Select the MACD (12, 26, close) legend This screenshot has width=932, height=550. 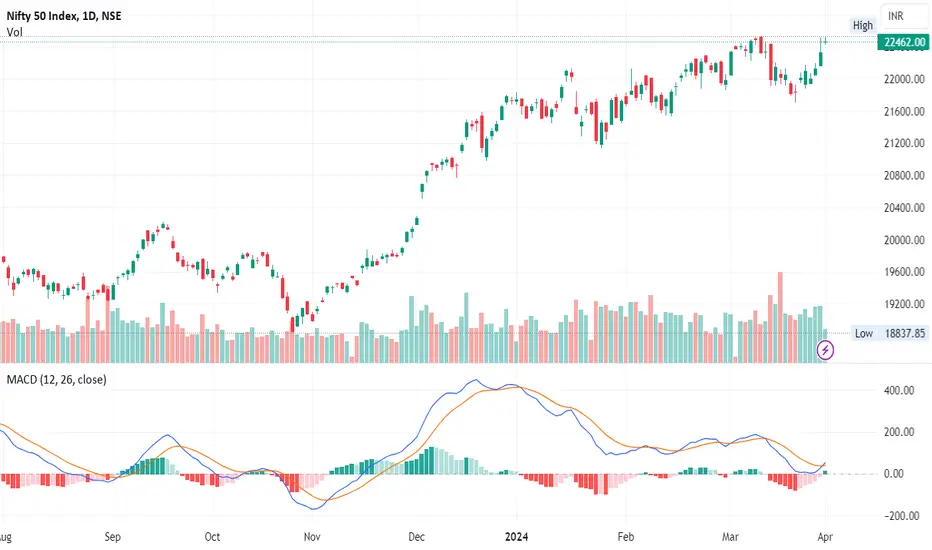56,379
